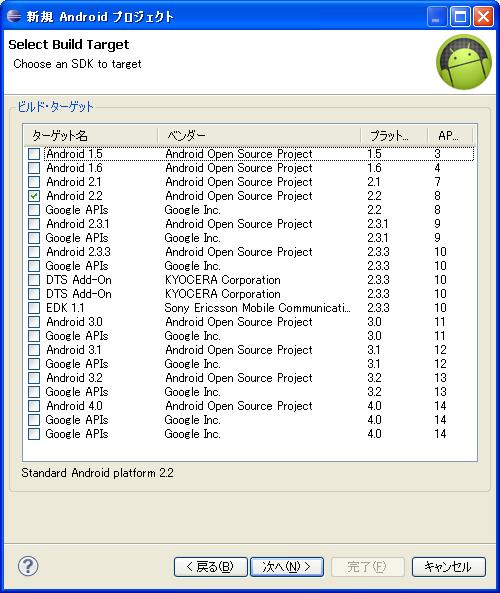Select API level 11 in Android 3.0 row
The height and width of the screenshot is (593, 500).
coord(440,322)
